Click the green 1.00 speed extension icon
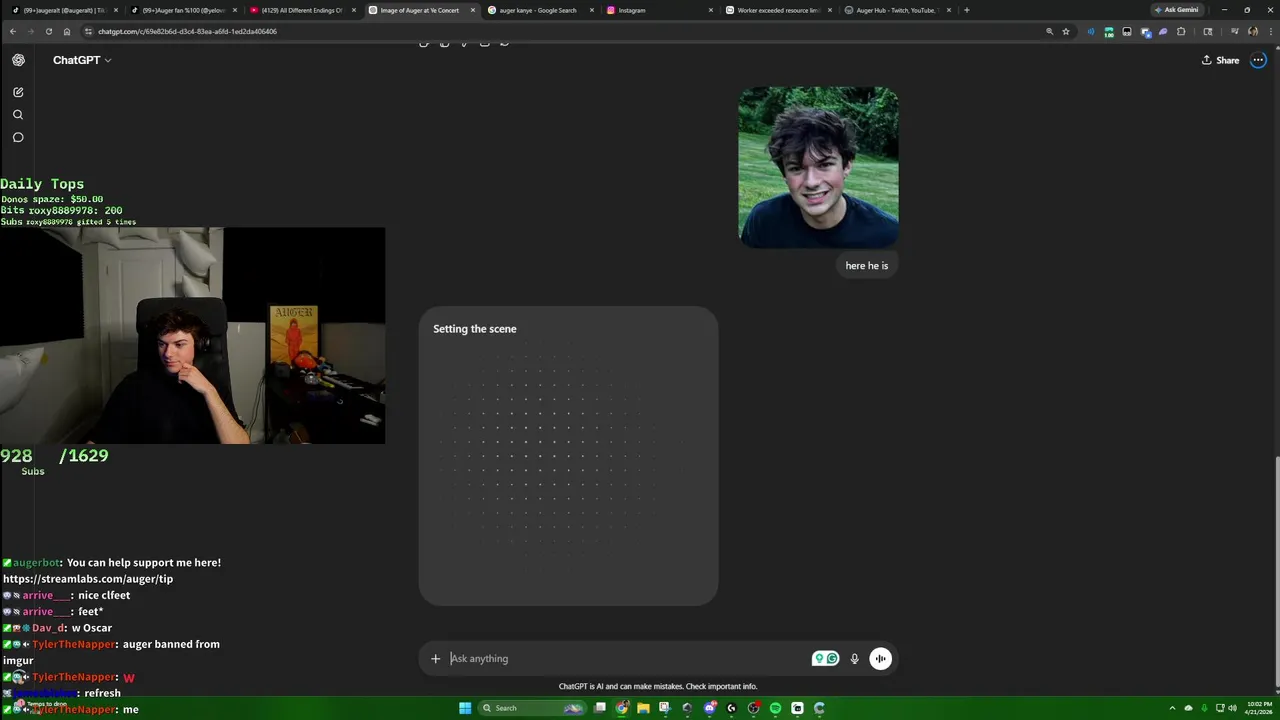 tap(1109, 32)
